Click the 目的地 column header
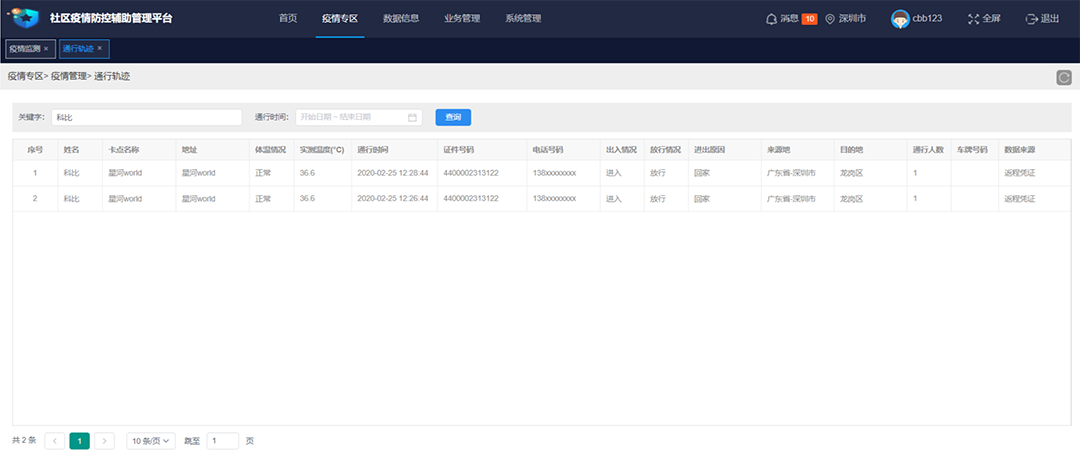1080x458 pixels. (852, 149)
